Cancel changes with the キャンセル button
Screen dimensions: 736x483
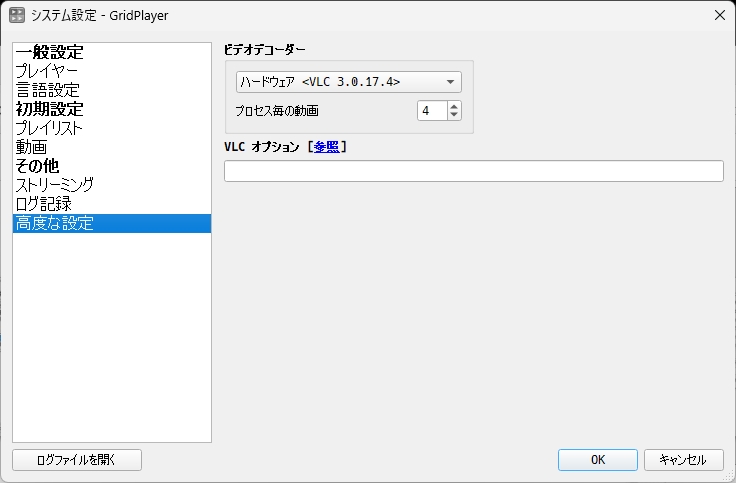pos(683,460)
